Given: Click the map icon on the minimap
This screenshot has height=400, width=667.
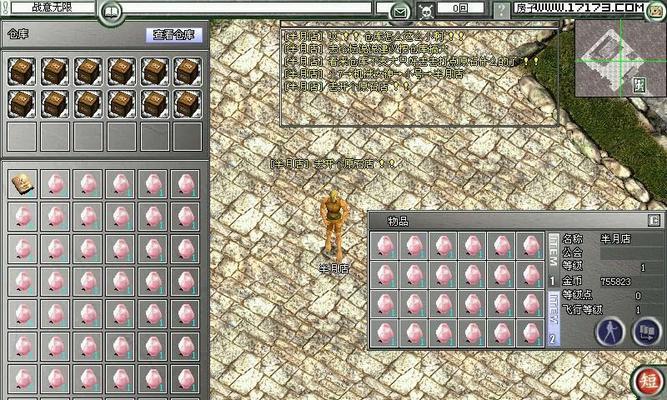Looking at the screenshot, I should pos(639,86).
